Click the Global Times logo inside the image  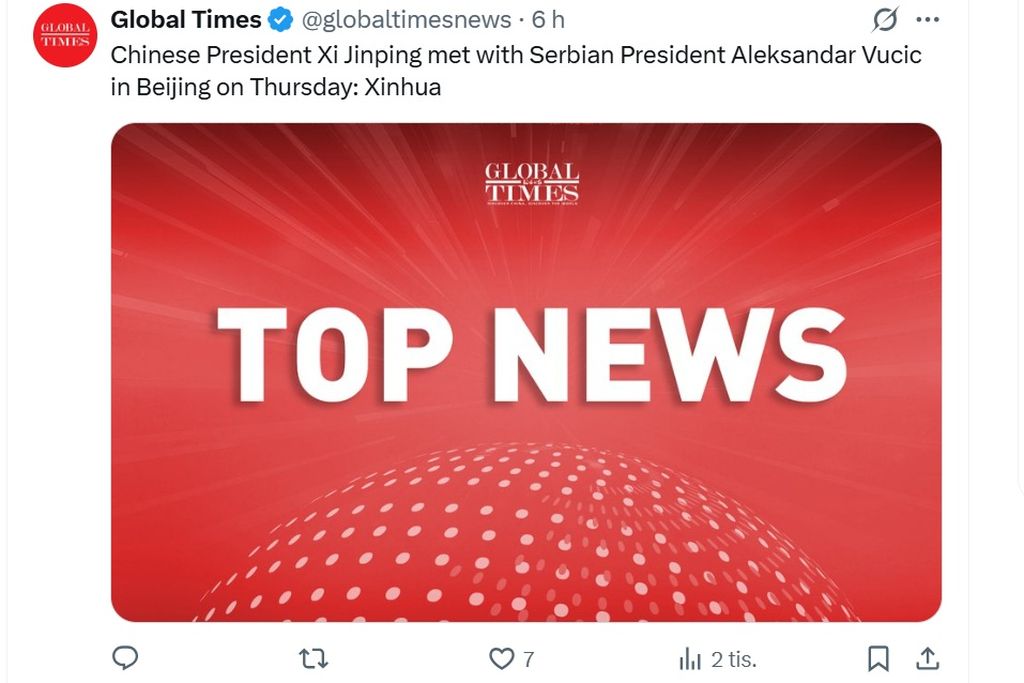531,183
